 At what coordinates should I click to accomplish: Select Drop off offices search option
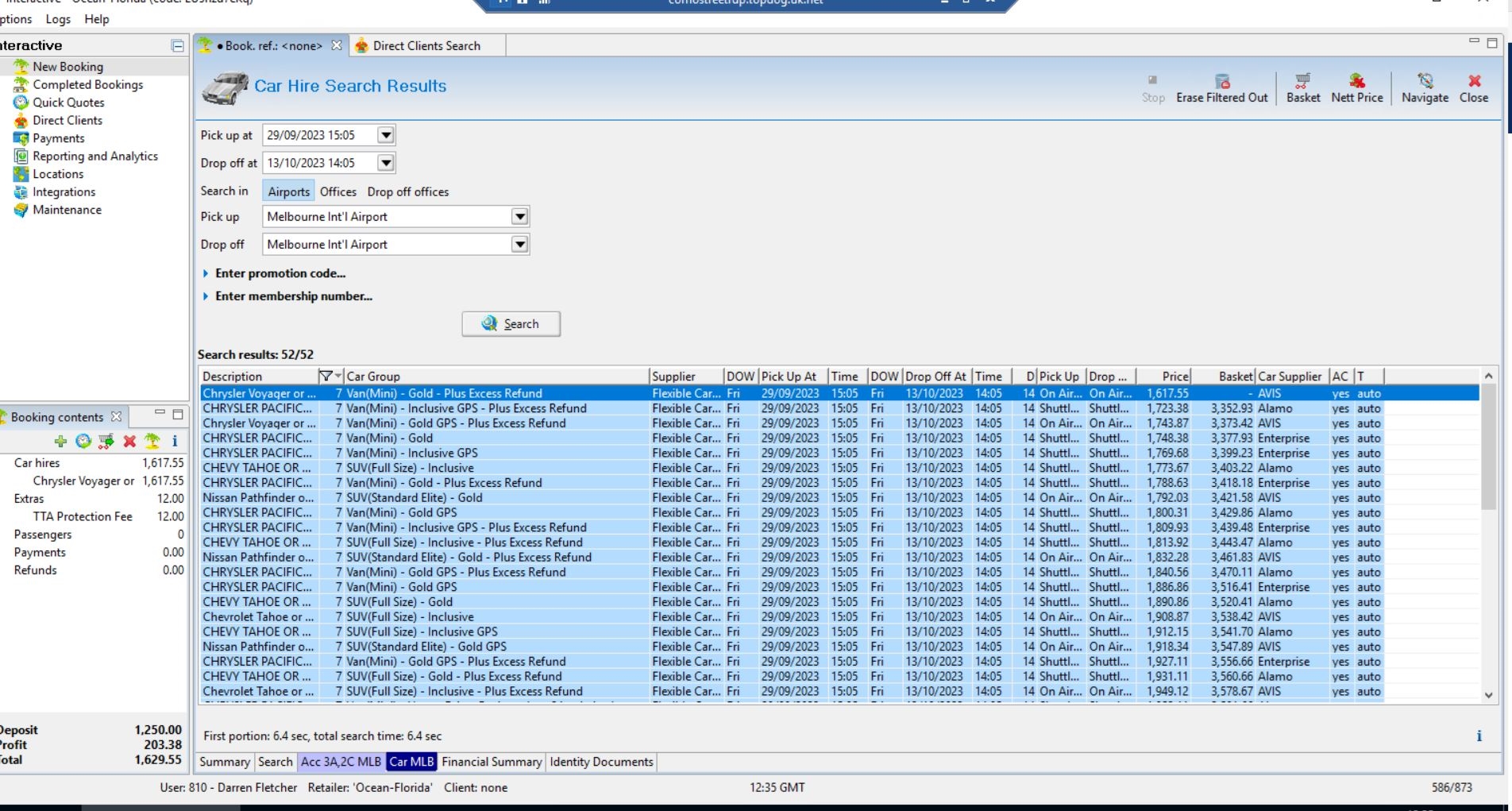(408, 191)
